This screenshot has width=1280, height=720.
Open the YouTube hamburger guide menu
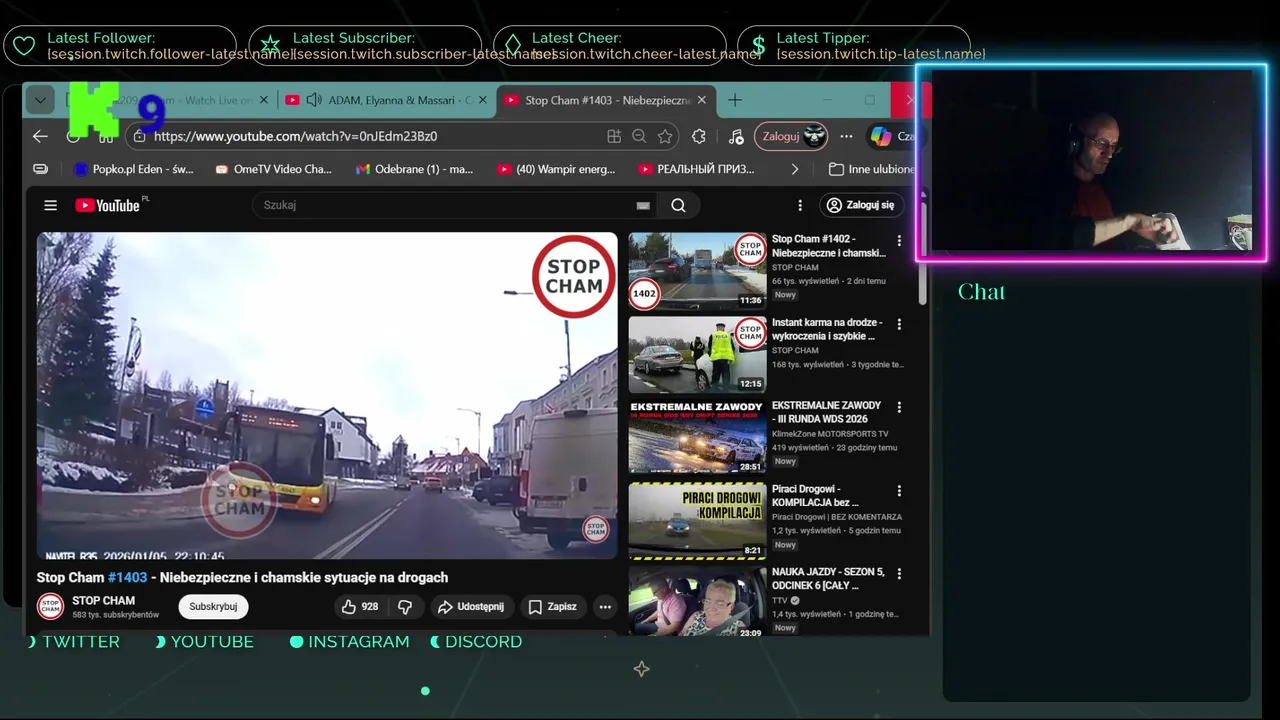click(50, 205)
